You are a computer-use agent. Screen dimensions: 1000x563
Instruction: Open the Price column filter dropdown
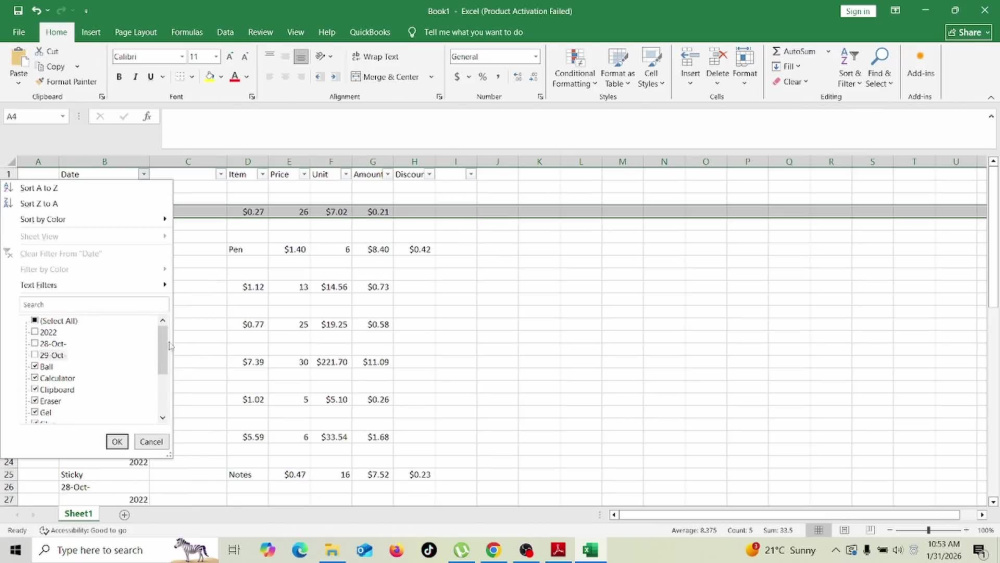coord(304,174)
